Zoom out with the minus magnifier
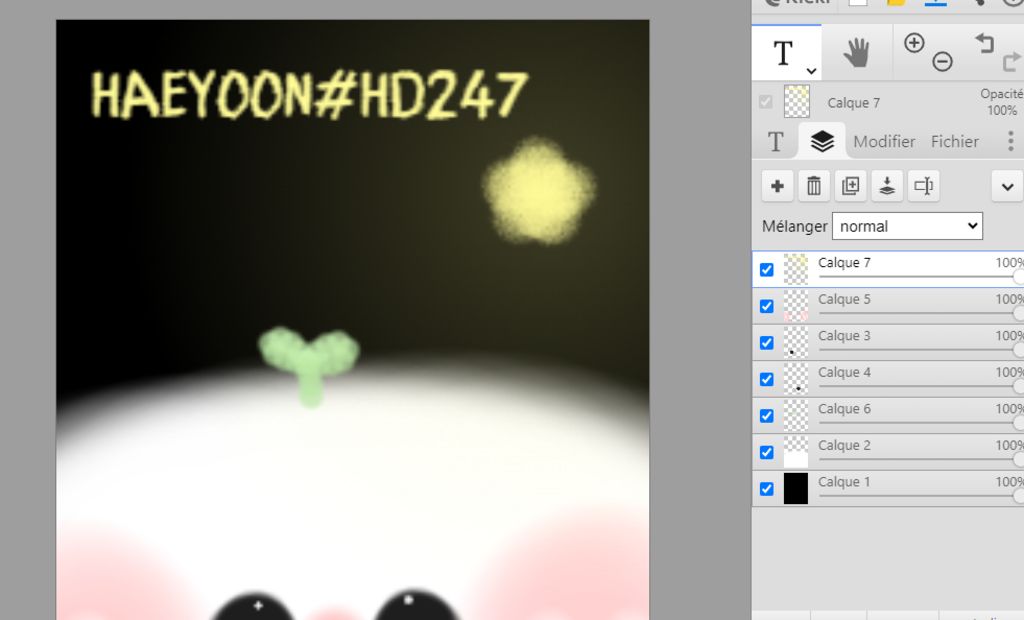 pyautogui.click(x=942, y=61)
